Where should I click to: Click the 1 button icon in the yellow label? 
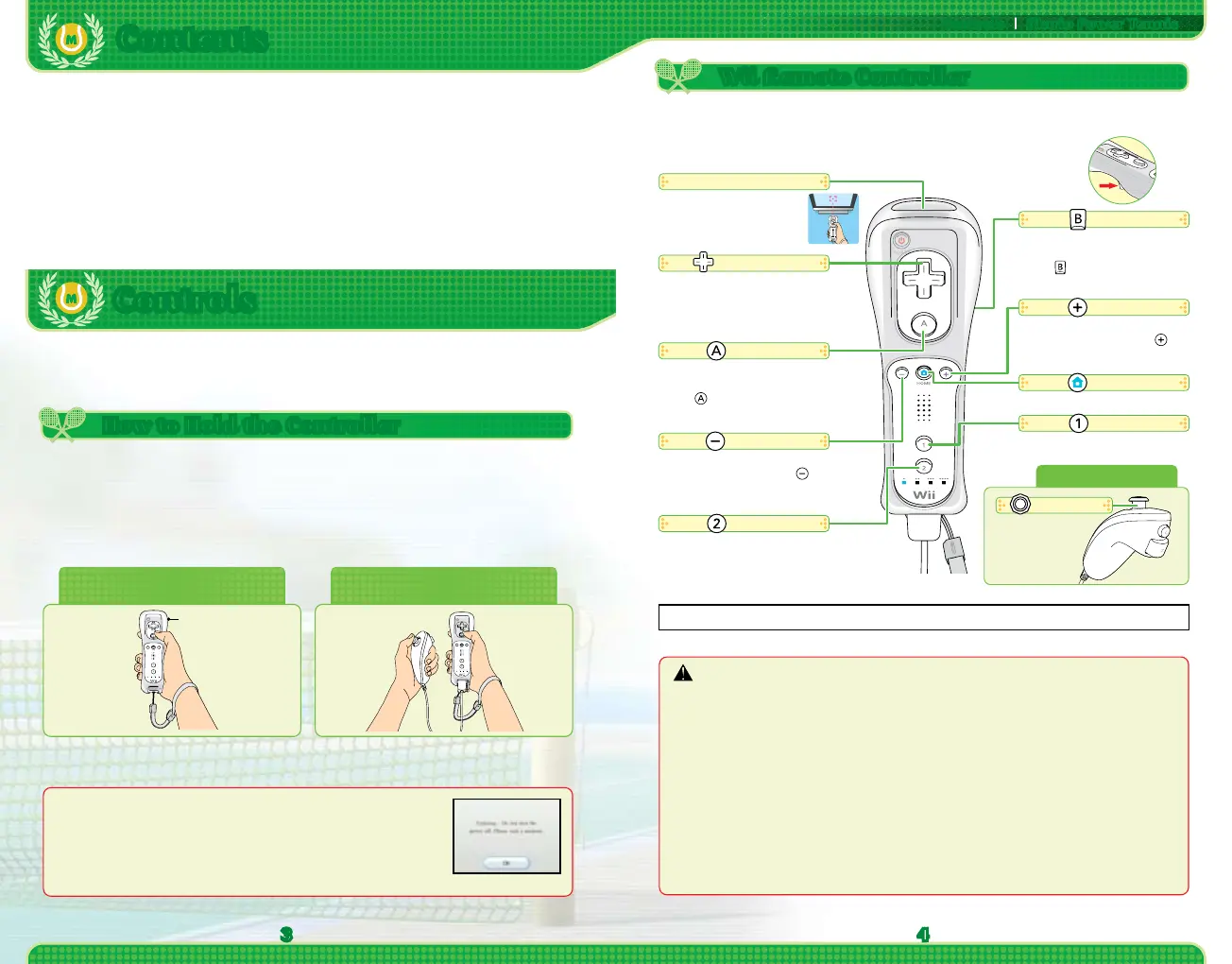[x=1078, y=423]
